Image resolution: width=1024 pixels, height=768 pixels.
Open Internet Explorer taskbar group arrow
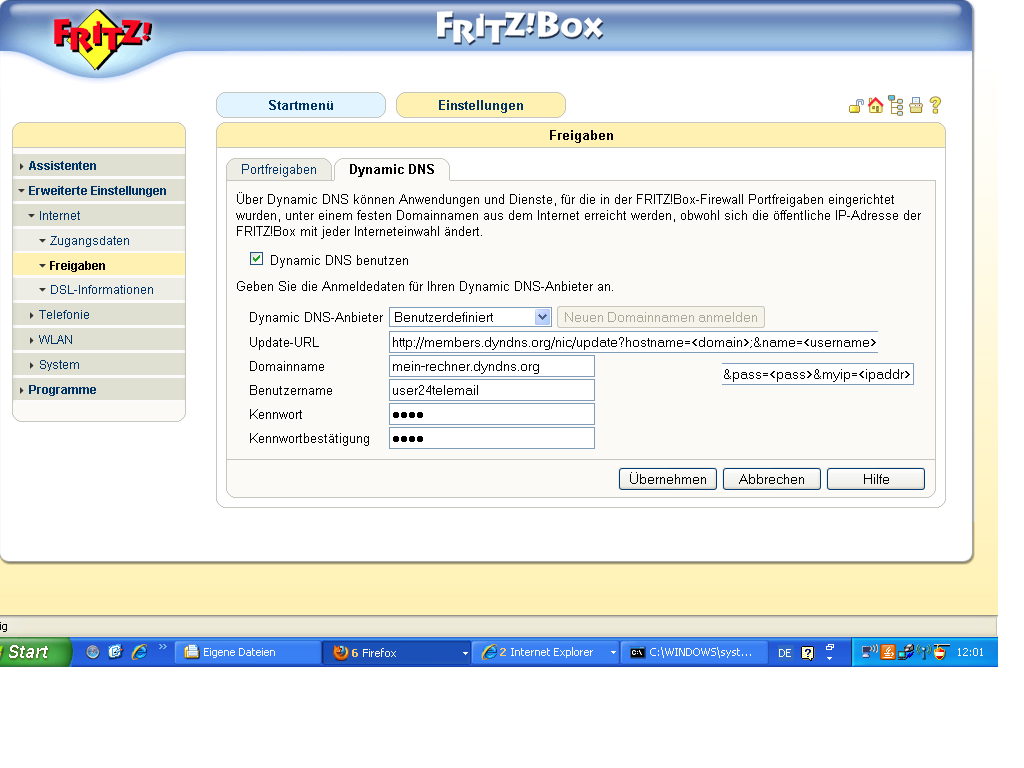point(613,653)
